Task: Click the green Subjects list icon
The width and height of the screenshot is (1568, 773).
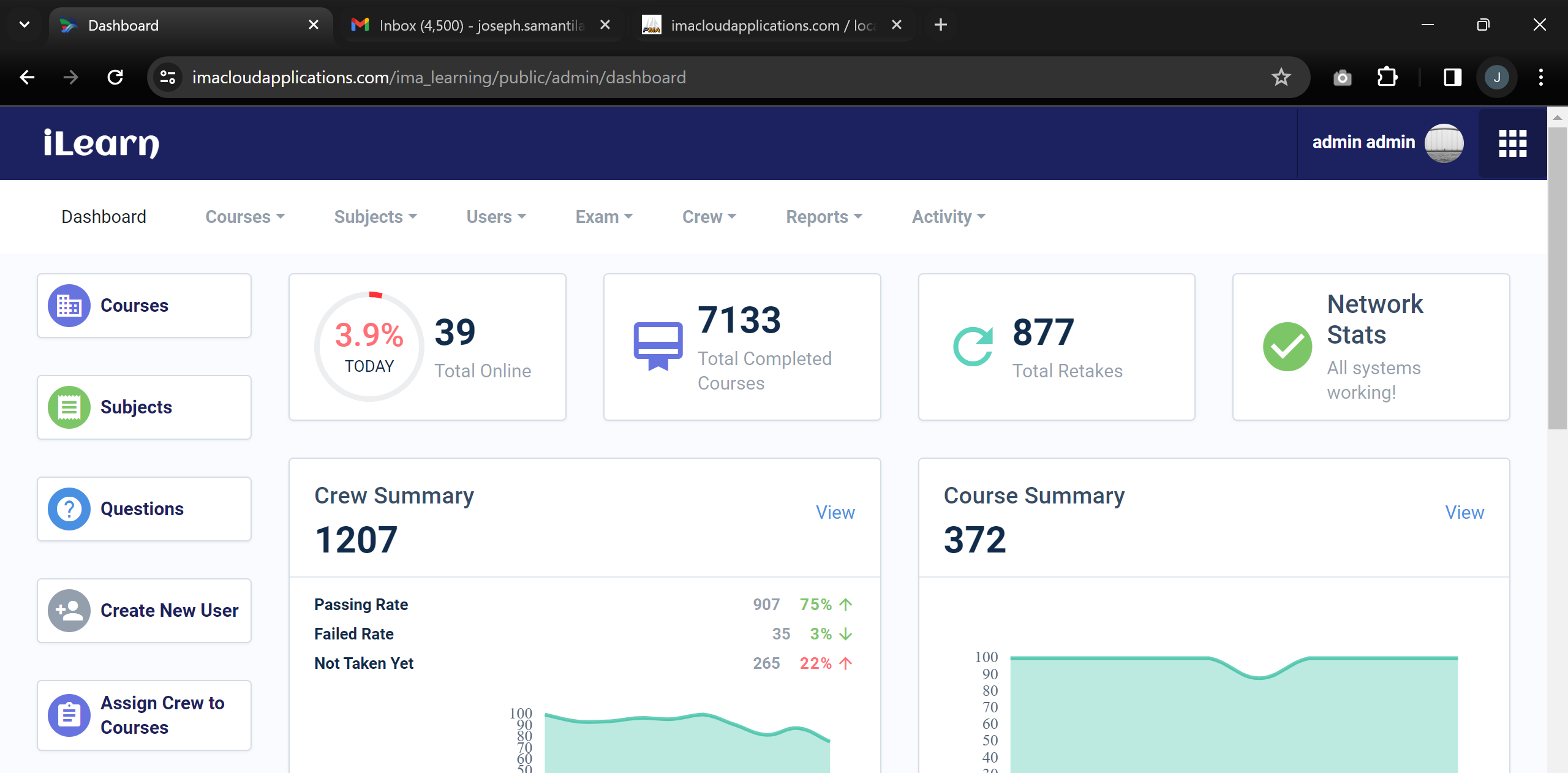Action: pos(69,407)
